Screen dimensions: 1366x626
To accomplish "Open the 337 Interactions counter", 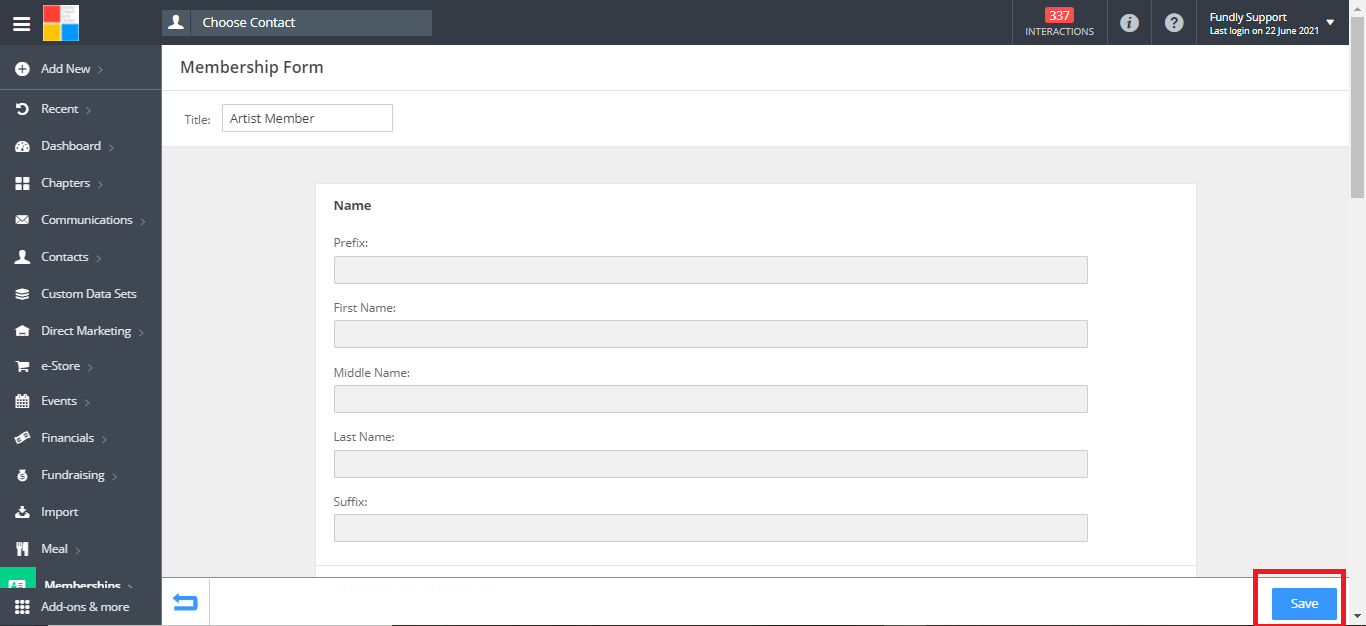I will click(1059, 22).
